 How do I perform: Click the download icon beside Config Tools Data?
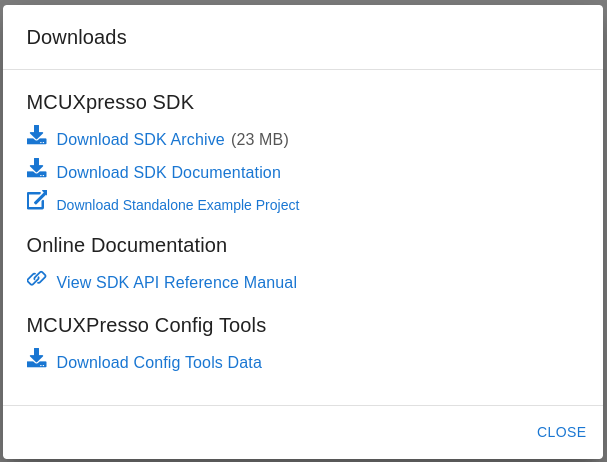pyautogui.click(x=37, y=358)
